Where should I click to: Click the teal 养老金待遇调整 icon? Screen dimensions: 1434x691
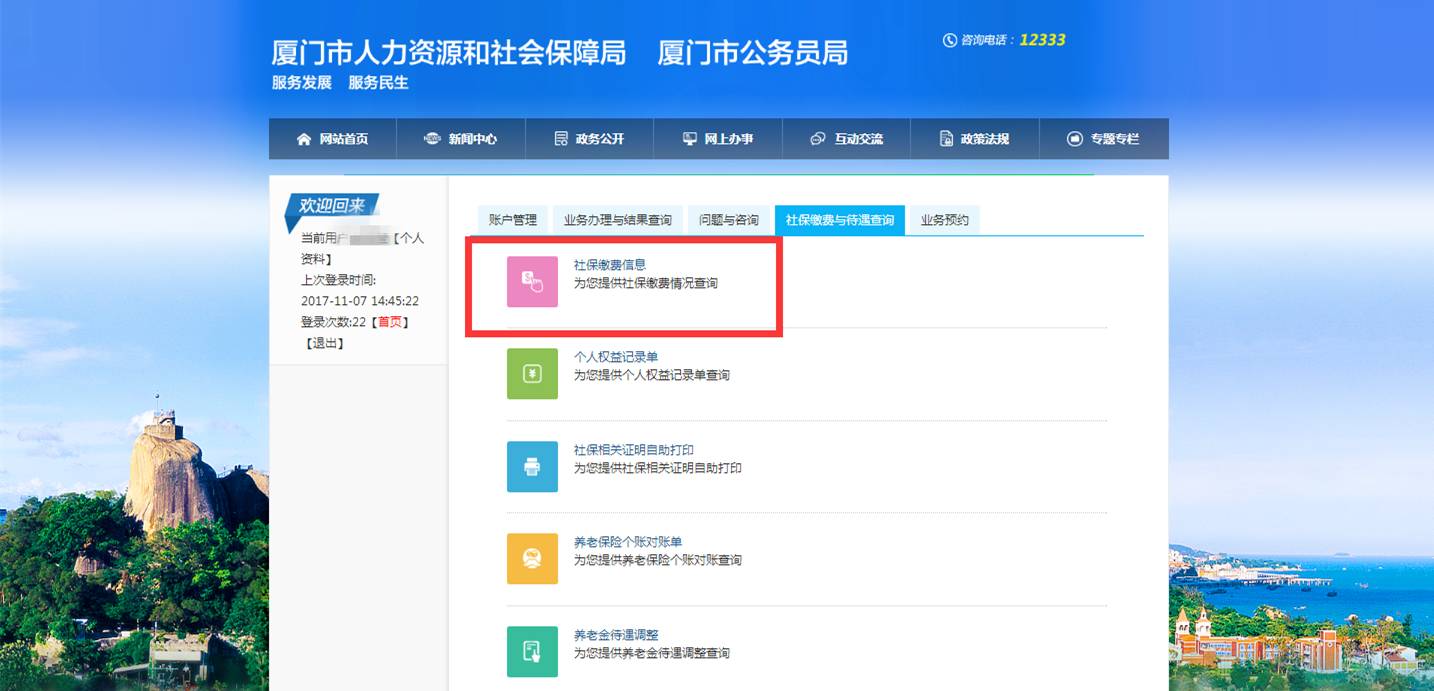point(532,651)
